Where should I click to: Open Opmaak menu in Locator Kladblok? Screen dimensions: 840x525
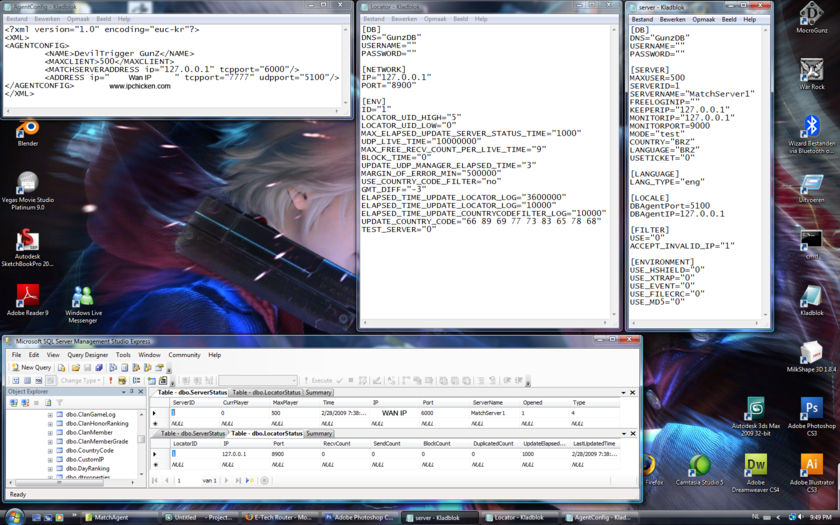pyautogui.click(x=433, y=19)
